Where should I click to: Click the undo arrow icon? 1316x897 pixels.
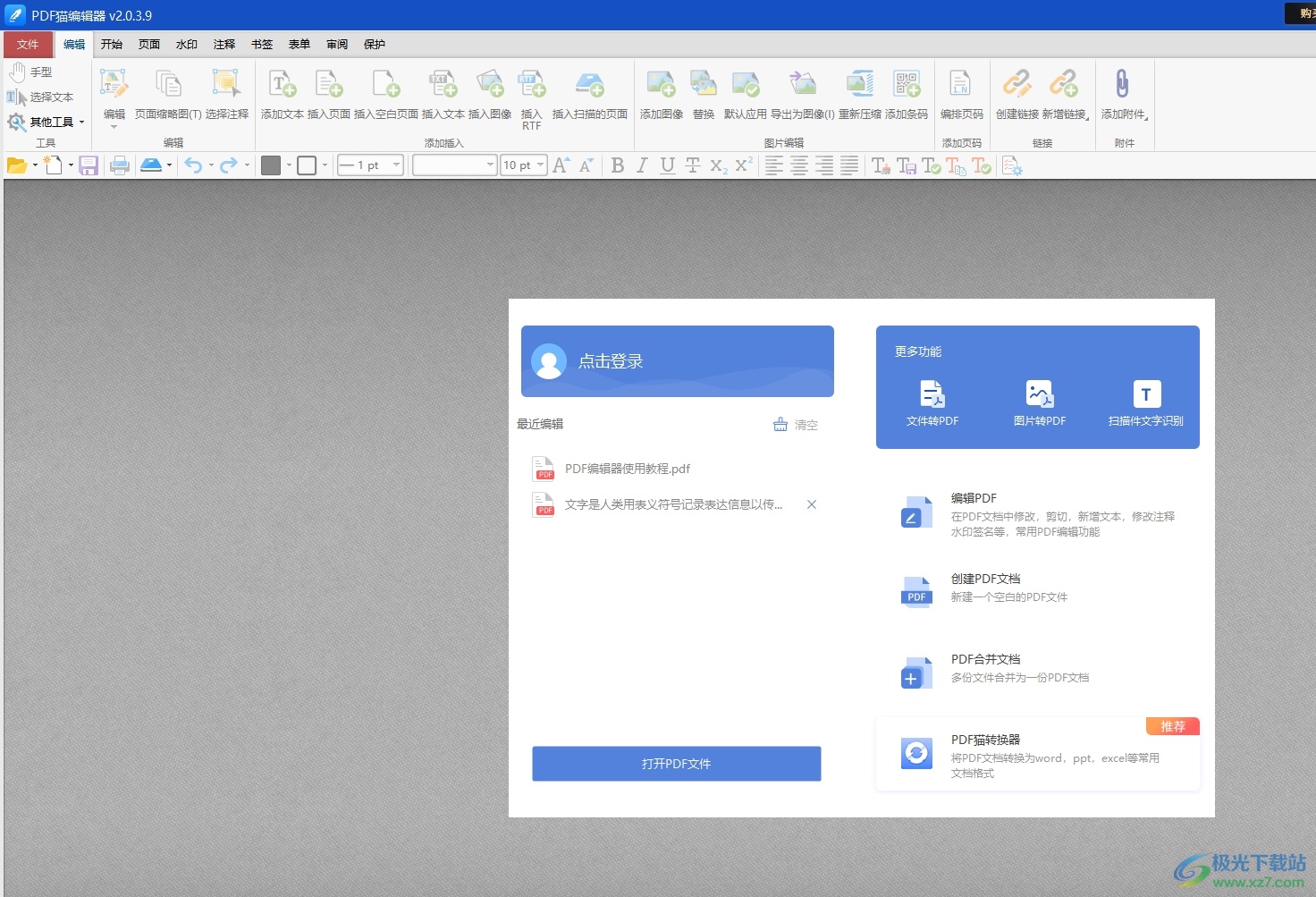pos(193,165)
